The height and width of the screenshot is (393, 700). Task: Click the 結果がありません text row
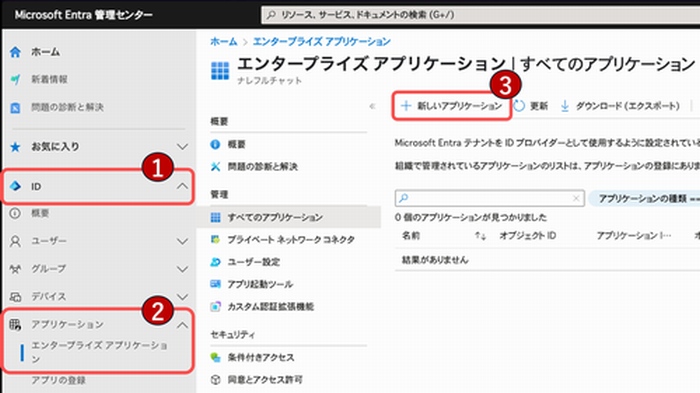click(x=435, y=260)
